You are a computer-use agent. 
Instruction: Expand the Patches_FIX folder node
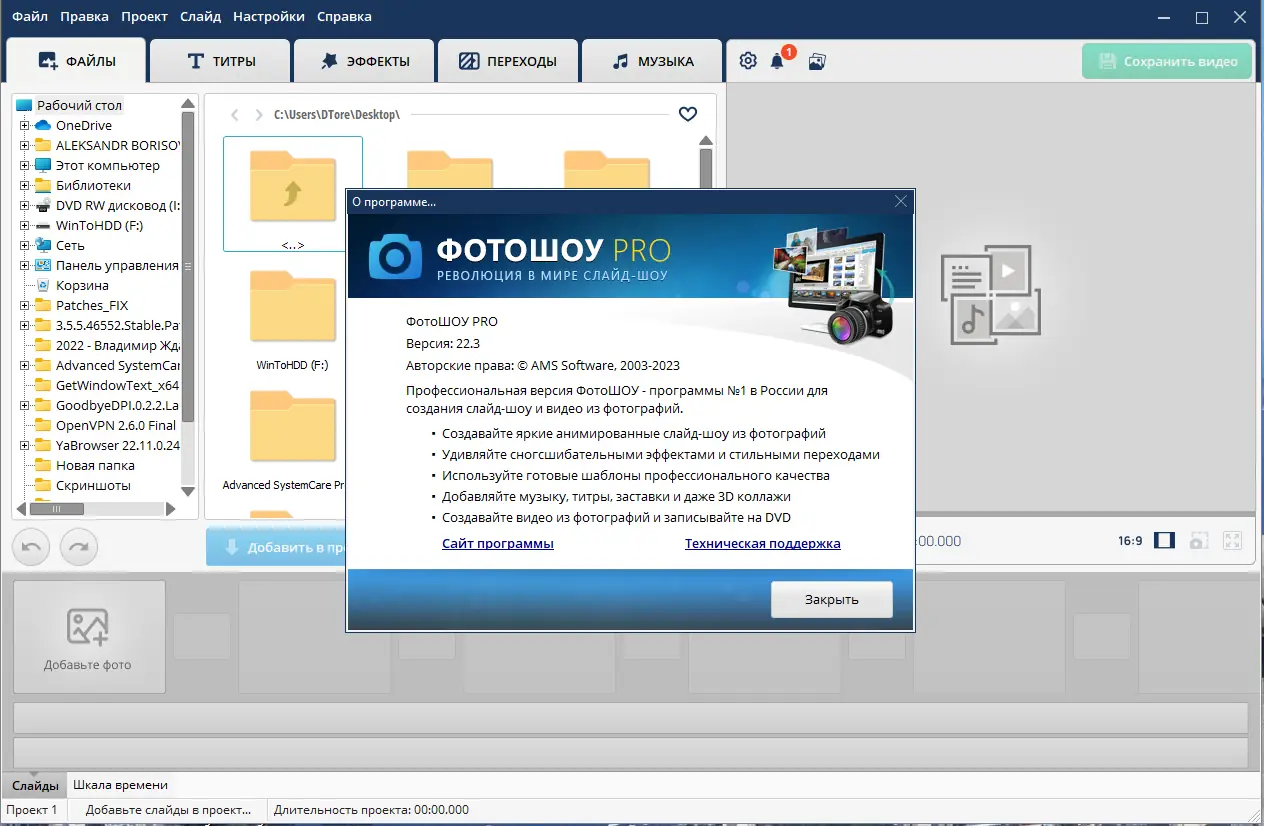coord(24,306)
